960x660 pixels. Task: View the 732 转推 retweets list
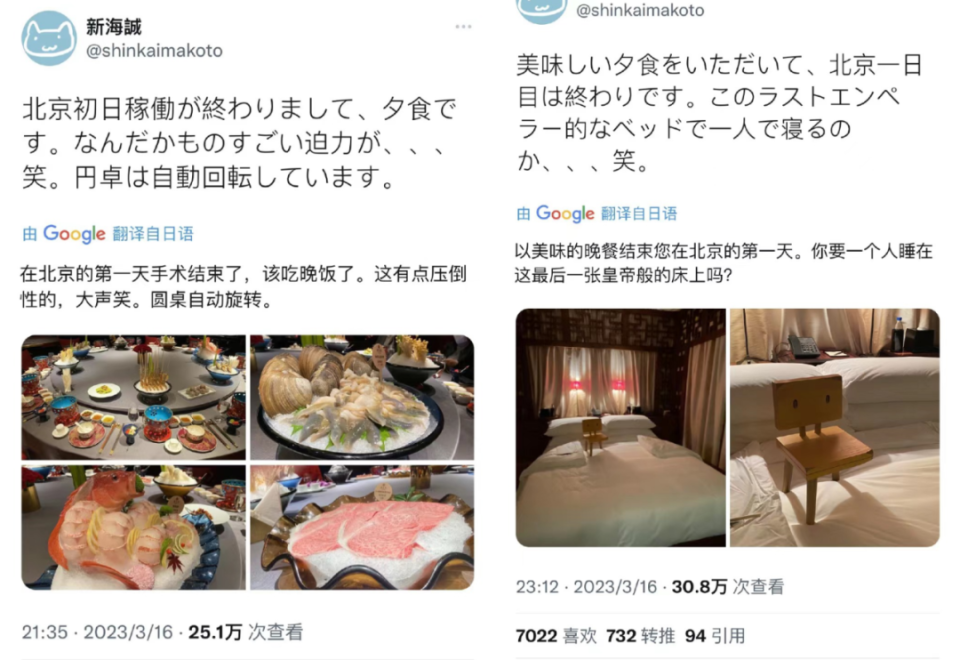click(640, 636)
